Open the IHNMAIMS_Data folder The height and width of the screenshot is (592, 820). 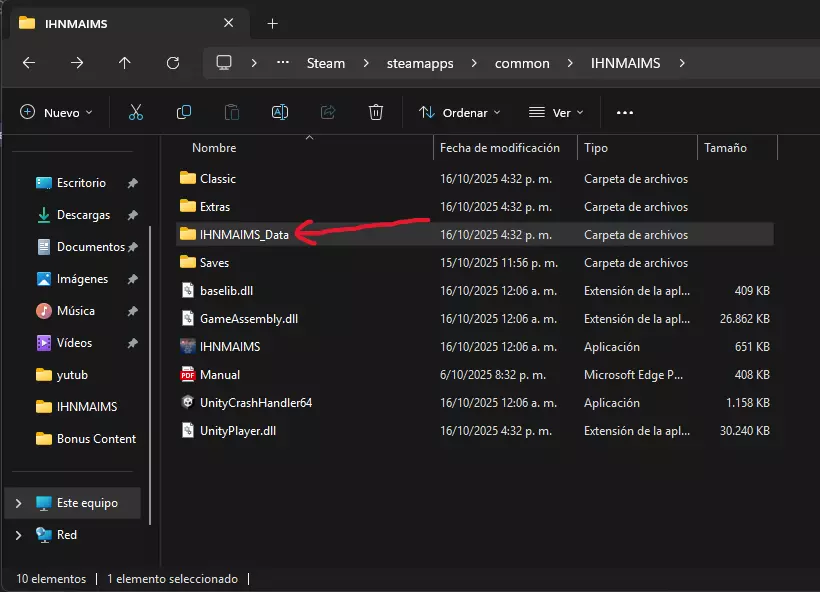(244, 235)
